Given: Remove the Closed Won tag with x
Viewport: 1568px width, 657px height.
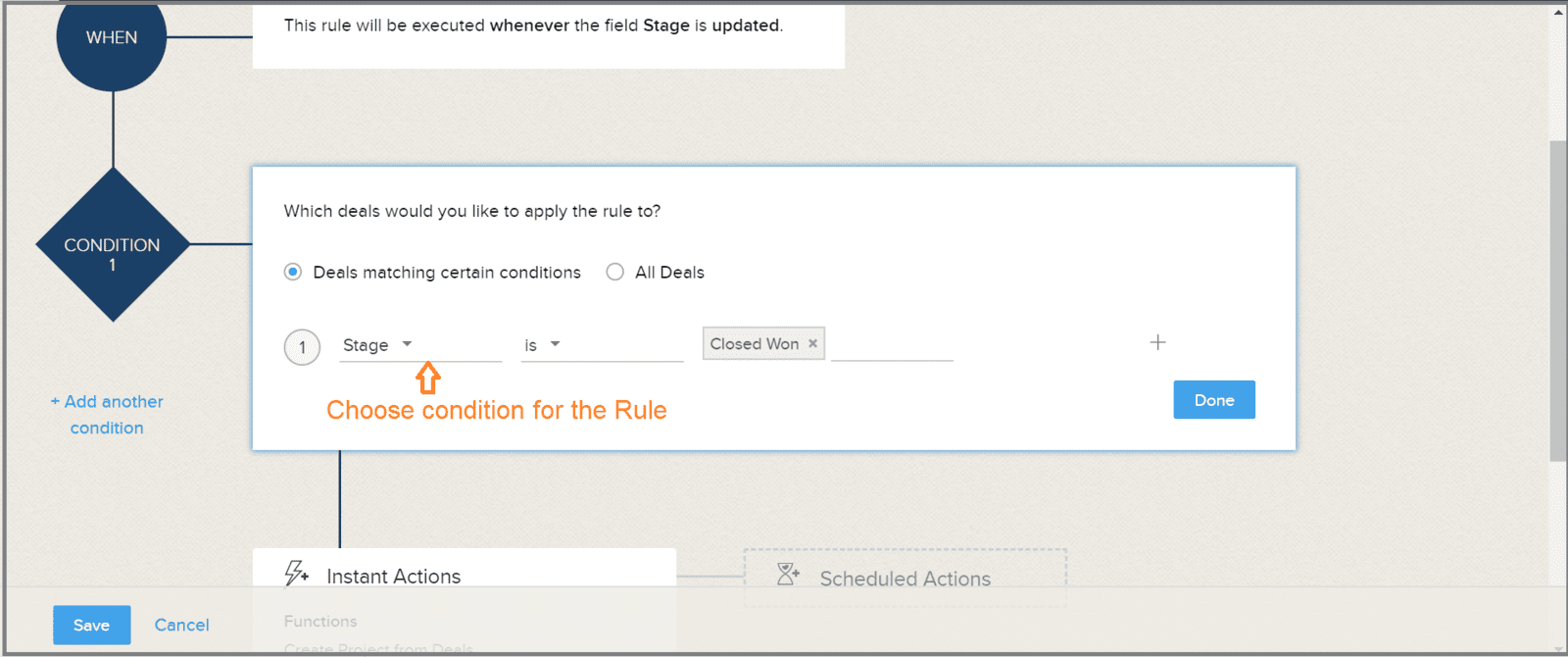Looking at the screenshot, I should coord(812,343).
